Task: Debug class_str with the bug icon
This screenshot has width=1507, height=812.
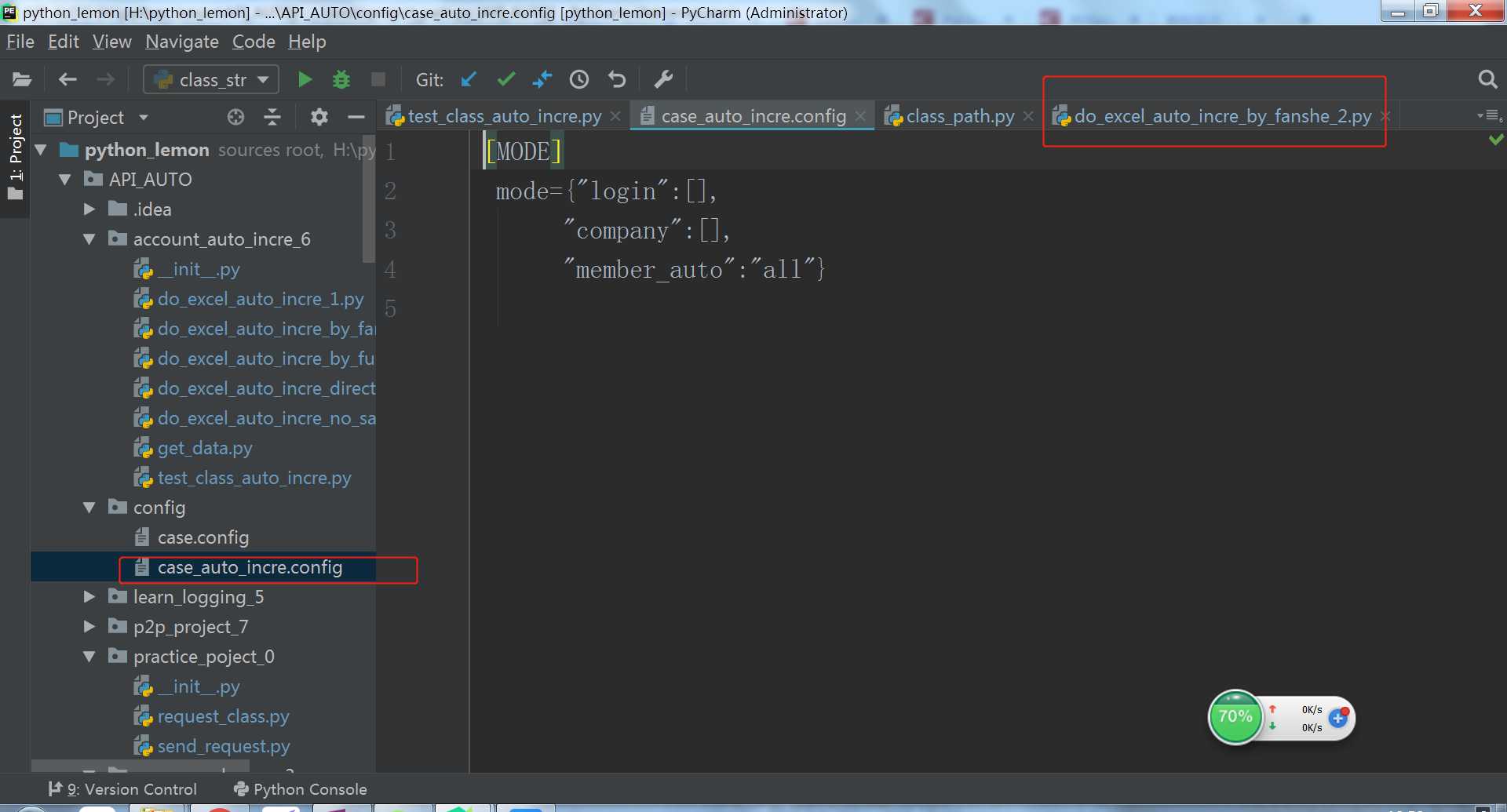Action: point(341,79)
